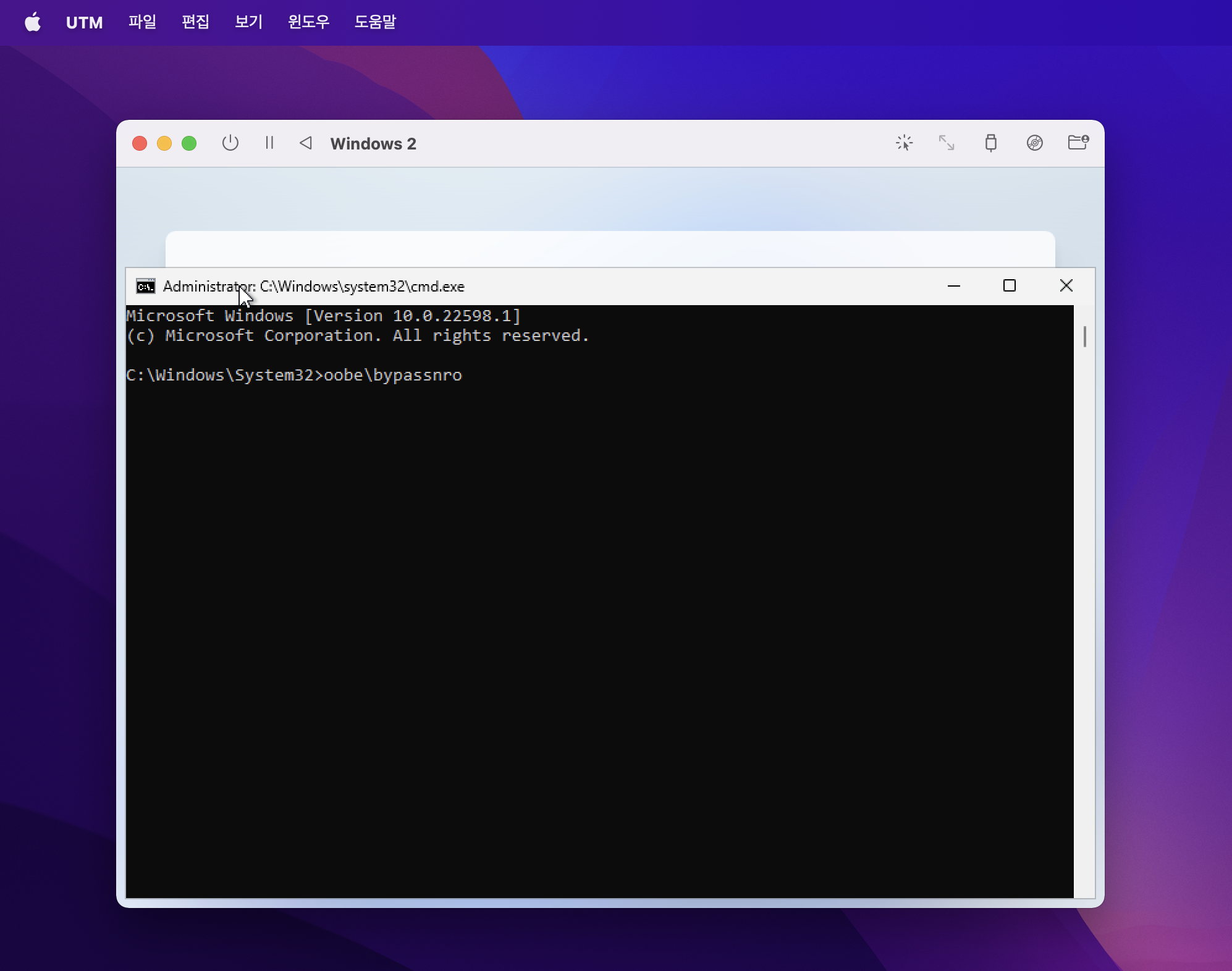Image resolution: width=1232 pixels, height=971 pixels.
Task: Open the USB devices icon
Action: point(990,143)
